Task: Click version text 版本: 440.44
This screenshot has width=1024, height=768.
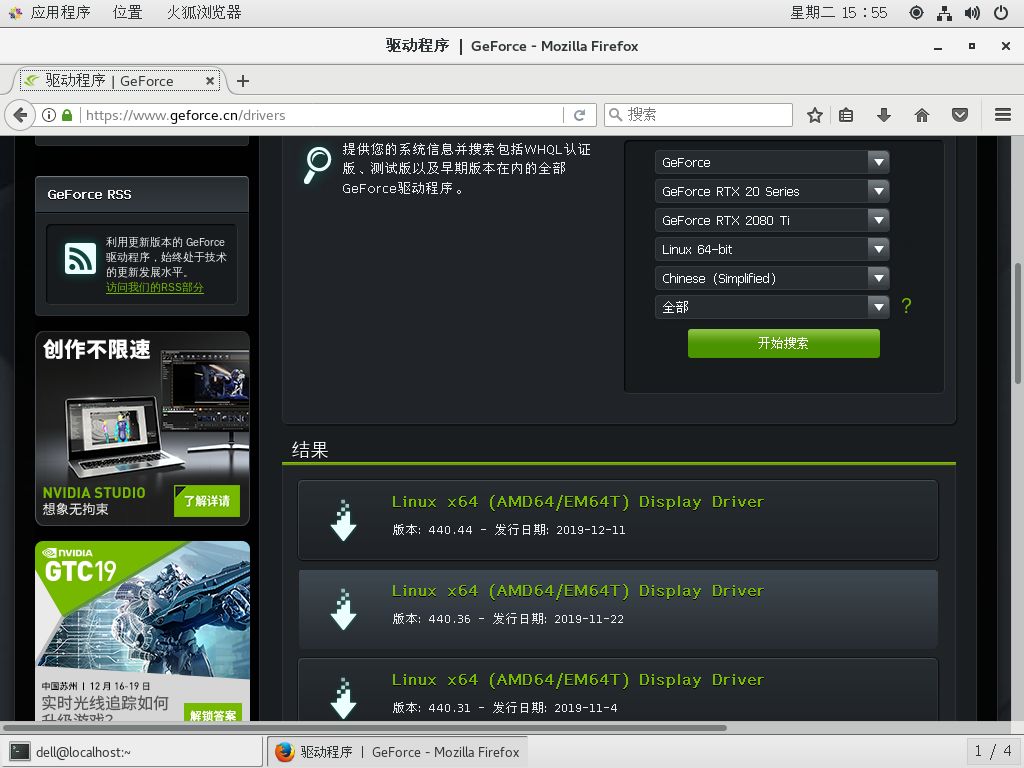Action: (432, 530)
